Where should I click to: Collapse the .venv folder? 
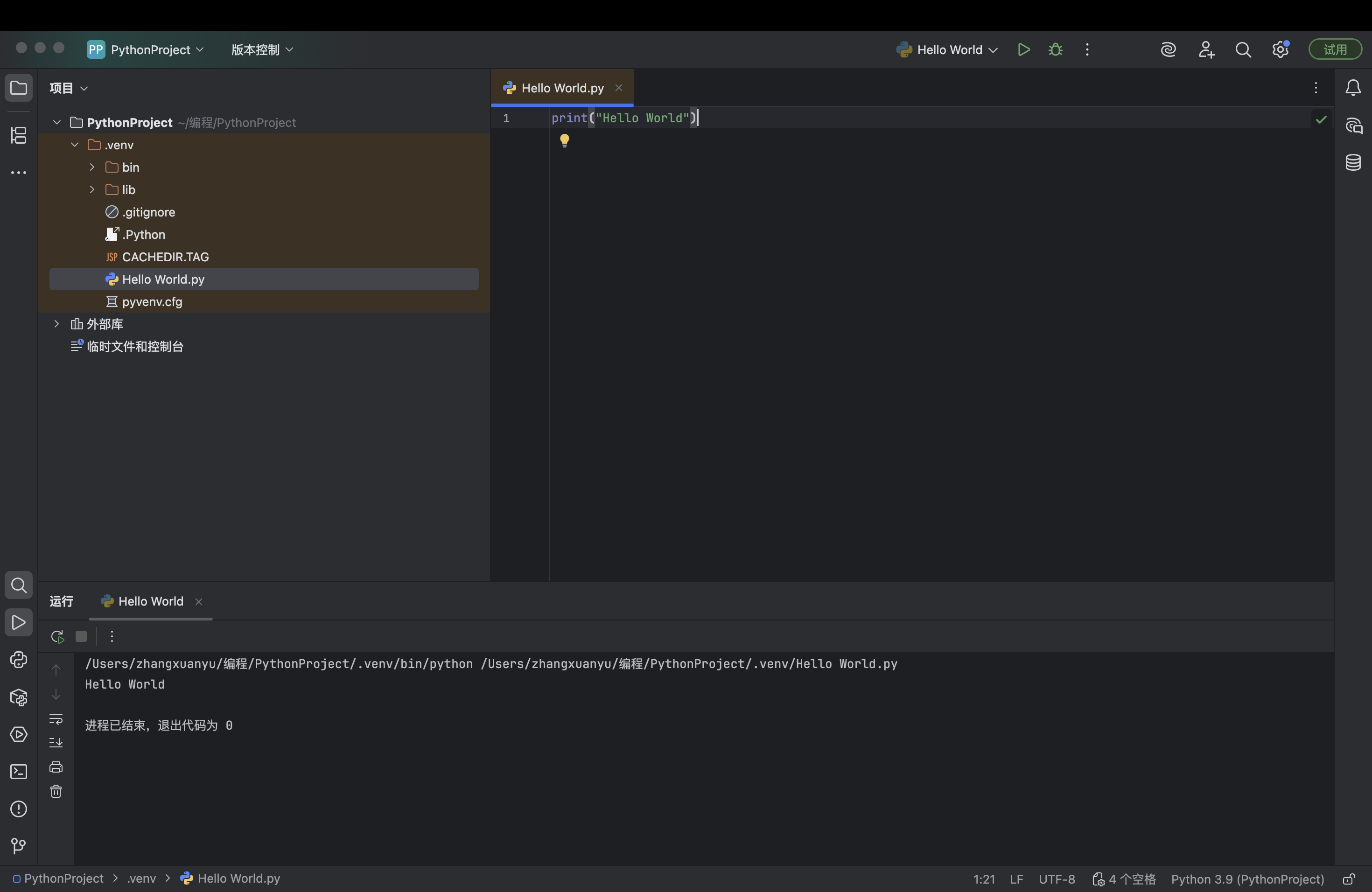pos(74,145)
